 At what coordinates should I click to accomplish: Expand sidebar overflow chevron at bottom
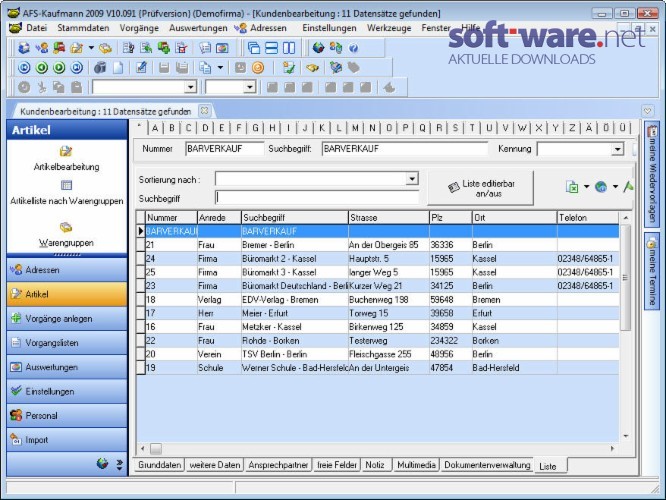coord(119,464)
